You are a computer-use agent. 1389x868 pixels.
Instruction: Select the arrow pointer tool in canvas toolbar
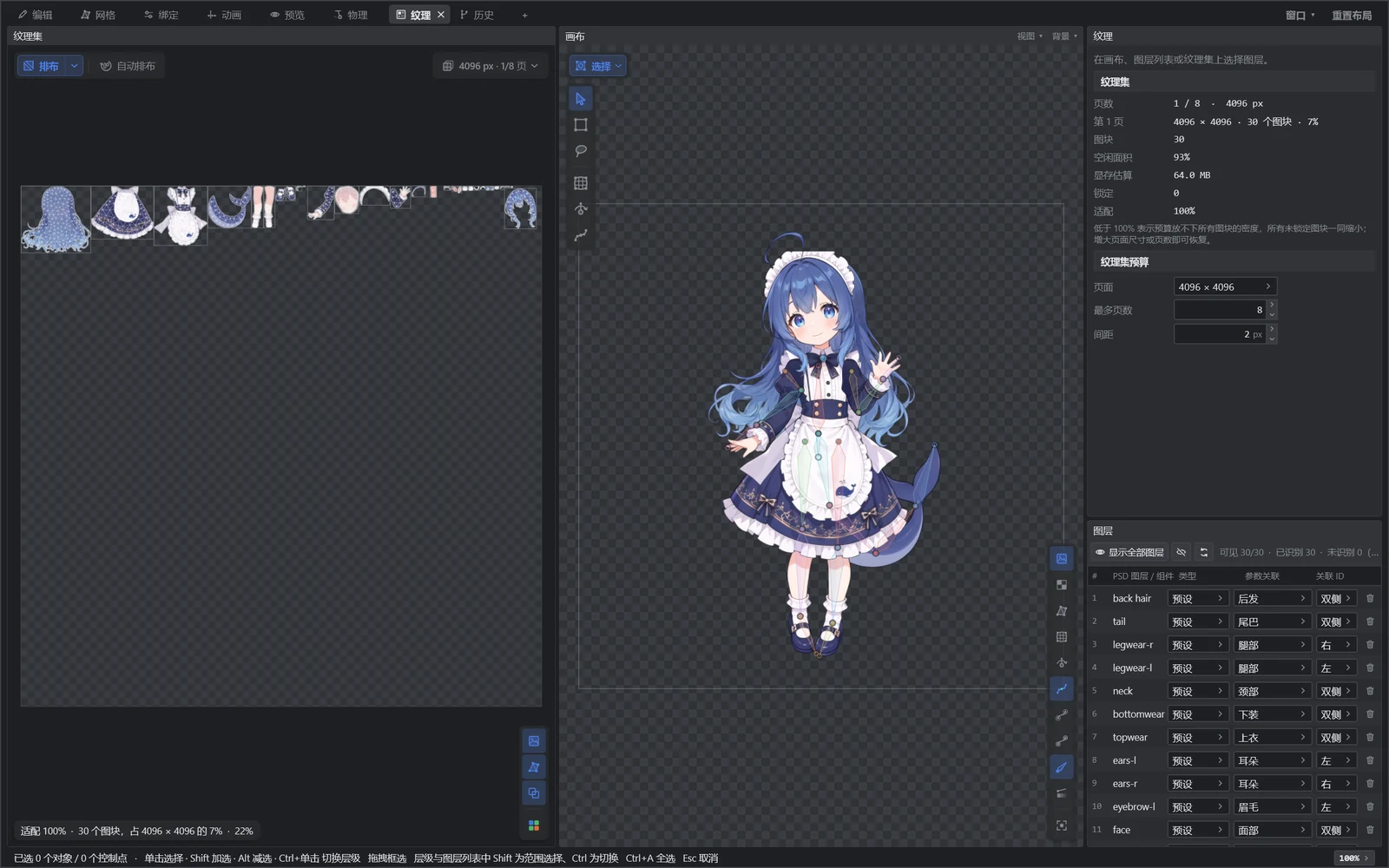pos(581,99)
